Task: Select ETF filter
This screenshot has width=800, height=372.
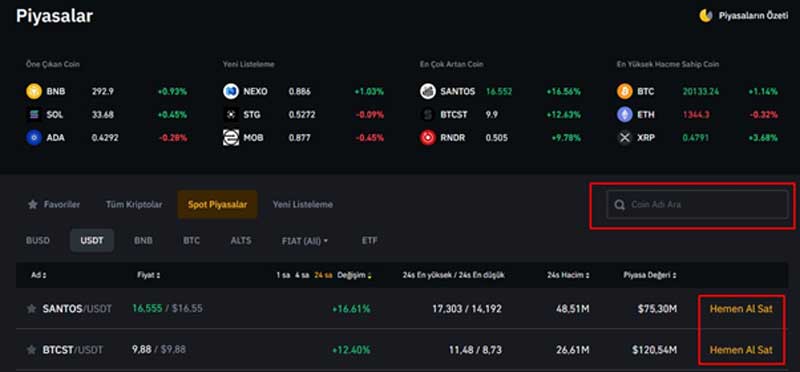Action: pos(369,240)
